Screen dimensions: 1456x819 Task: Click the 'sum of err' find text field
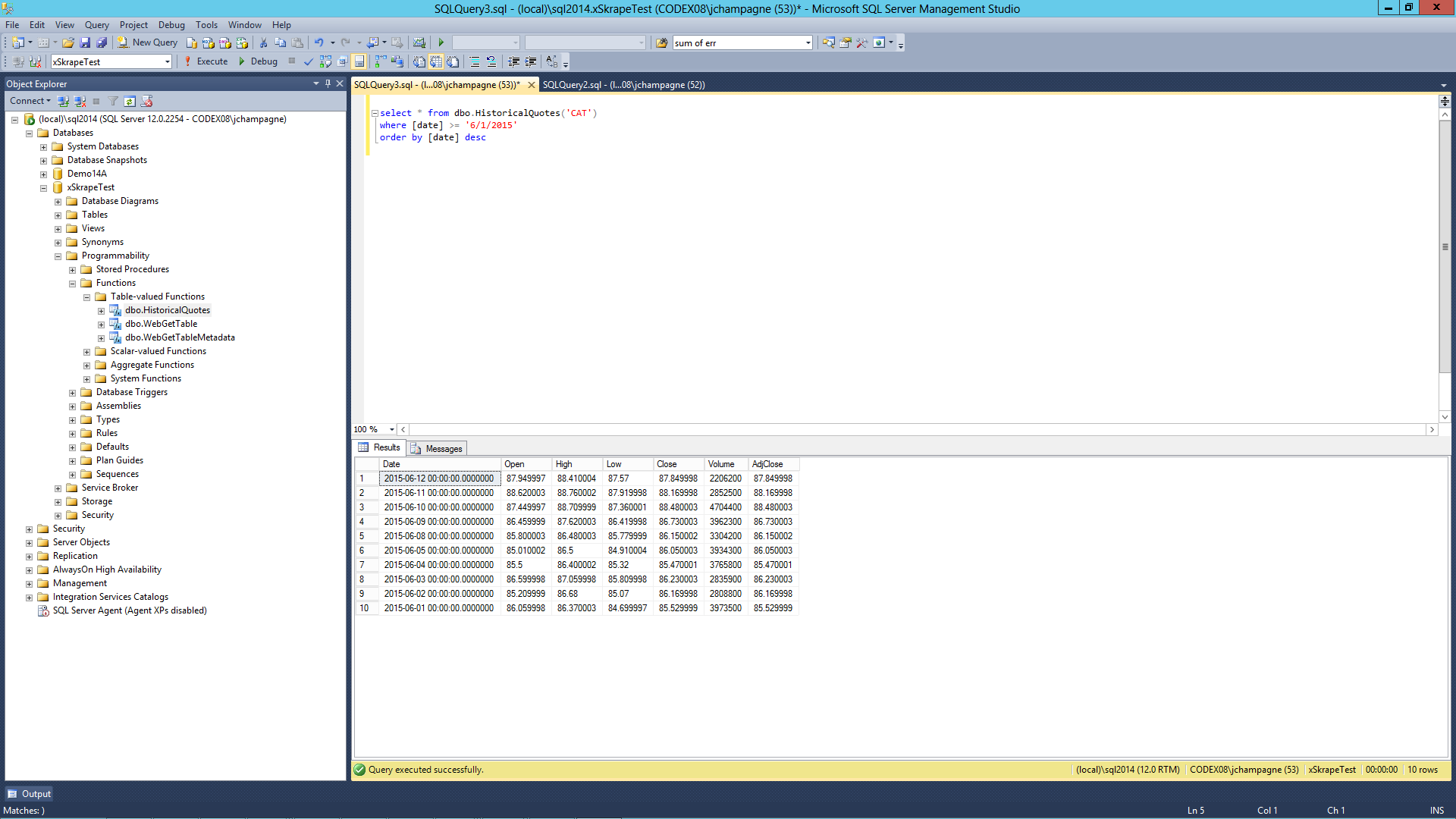coord(737,43)
